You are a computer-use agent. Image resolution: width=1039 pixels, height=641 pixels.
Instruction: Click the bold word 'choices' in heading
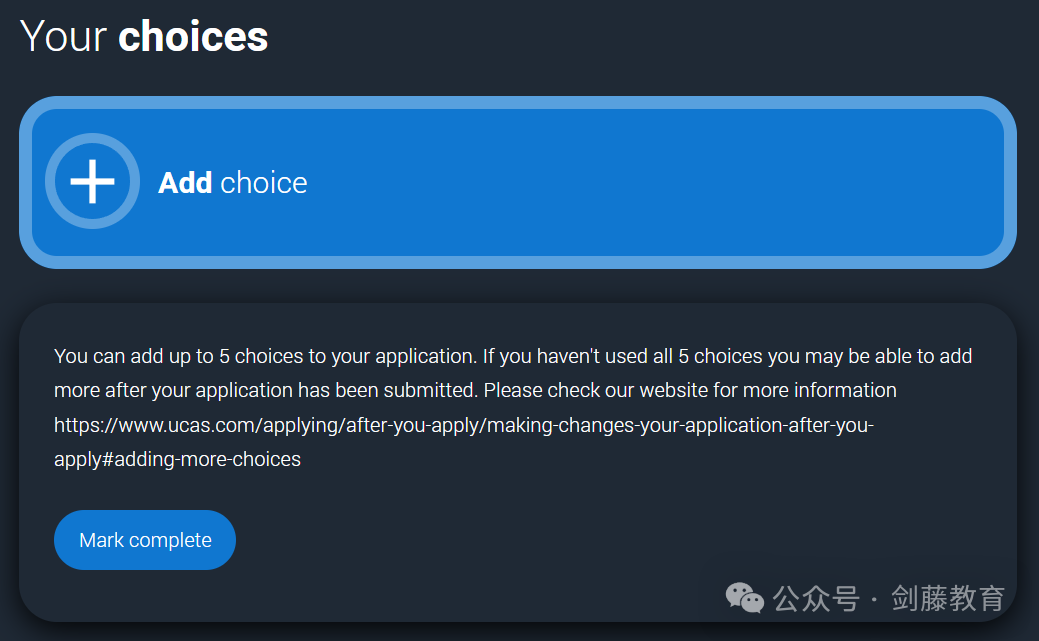point(193,35)
